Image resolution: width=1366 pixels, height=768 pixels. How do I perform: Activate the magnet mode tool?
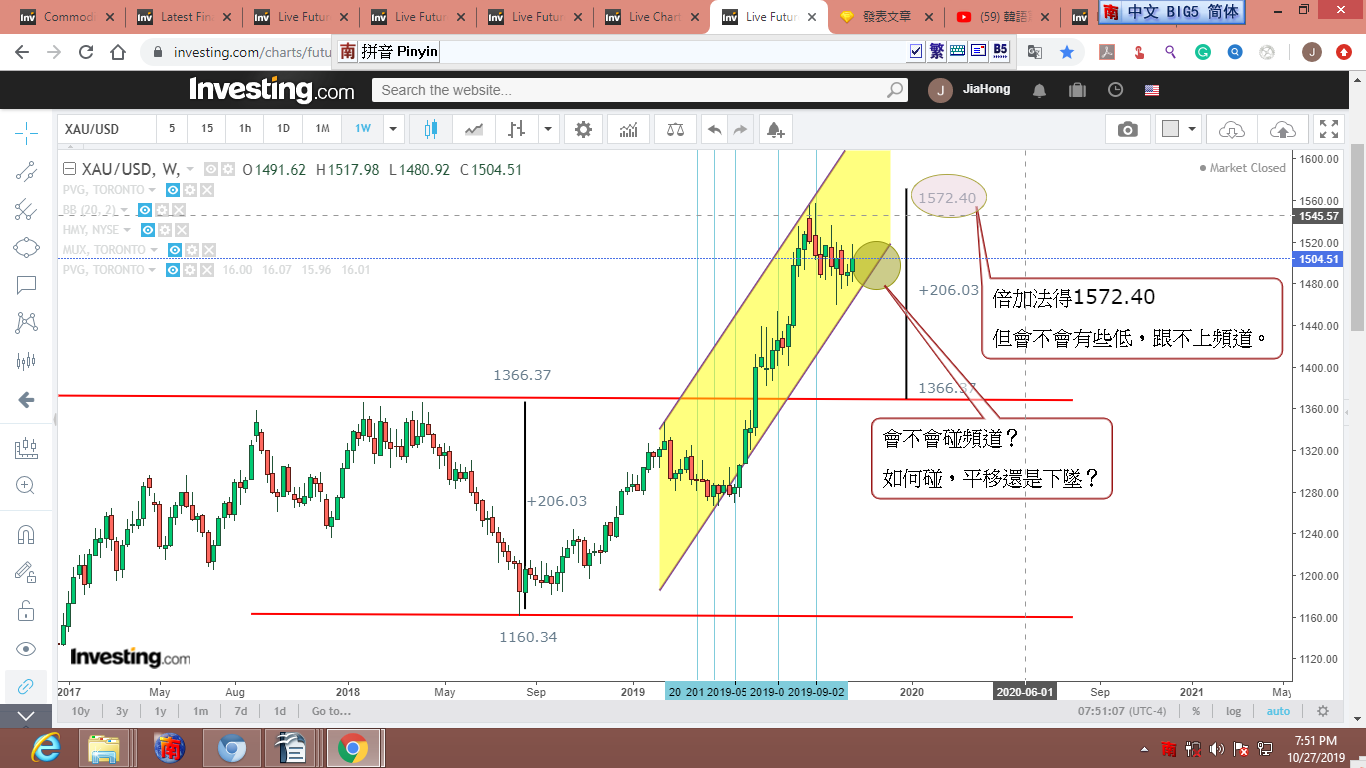[26, 534]
